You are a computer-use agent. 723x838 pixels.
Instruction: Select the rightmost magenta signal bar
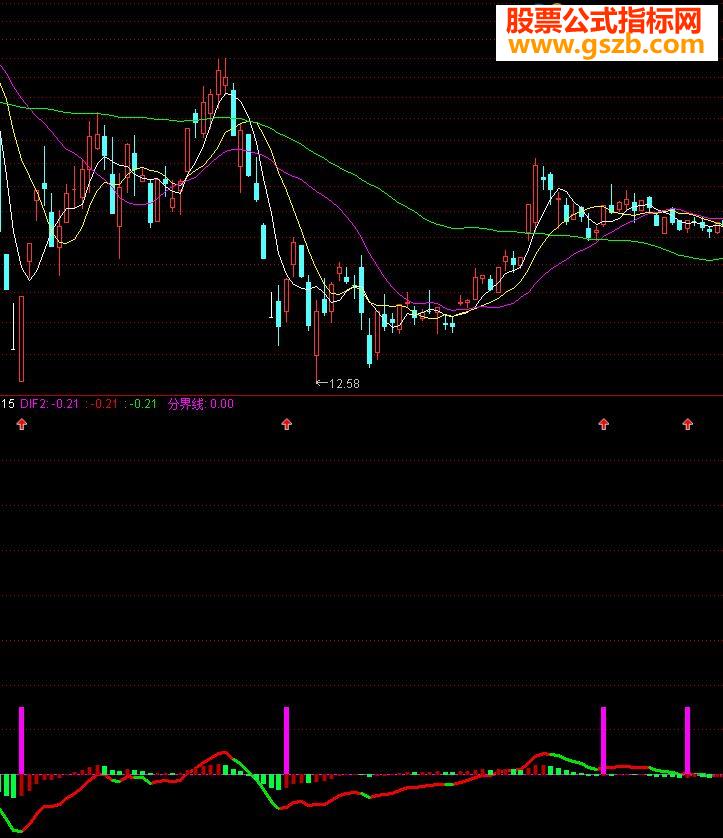pyautogui.click(x=687, y=740)
